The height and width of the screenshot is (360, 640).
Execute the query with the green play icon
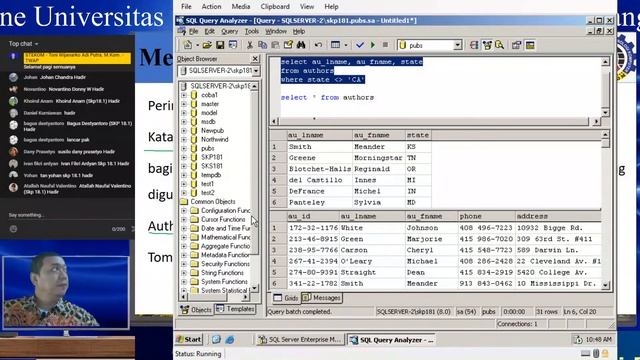coord(373,45)
